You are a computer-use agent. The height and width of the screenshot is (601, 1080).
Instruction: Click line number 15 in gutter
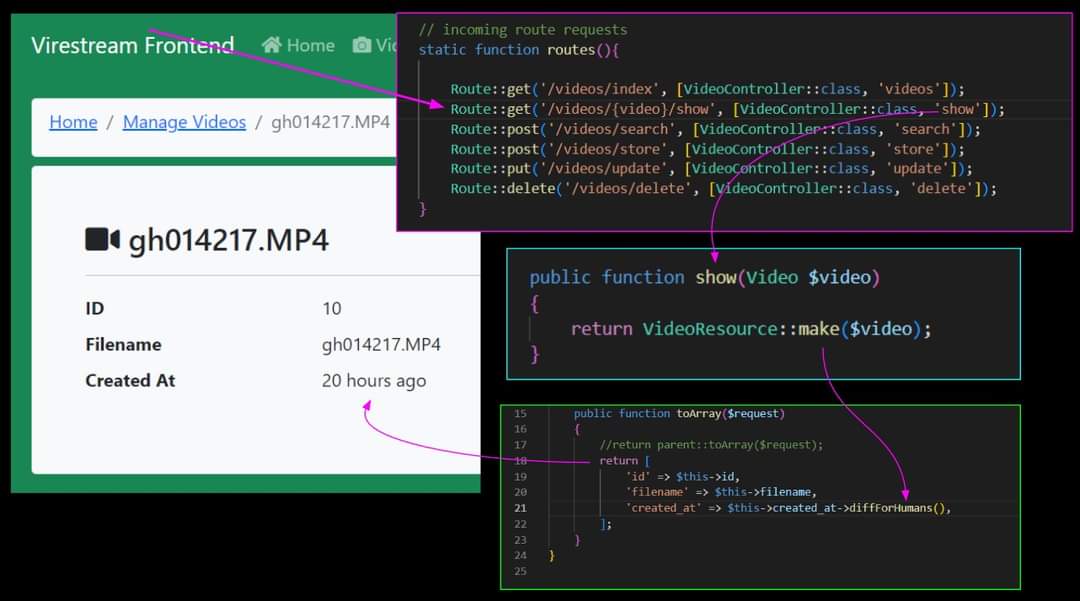(x=520, y=413)
